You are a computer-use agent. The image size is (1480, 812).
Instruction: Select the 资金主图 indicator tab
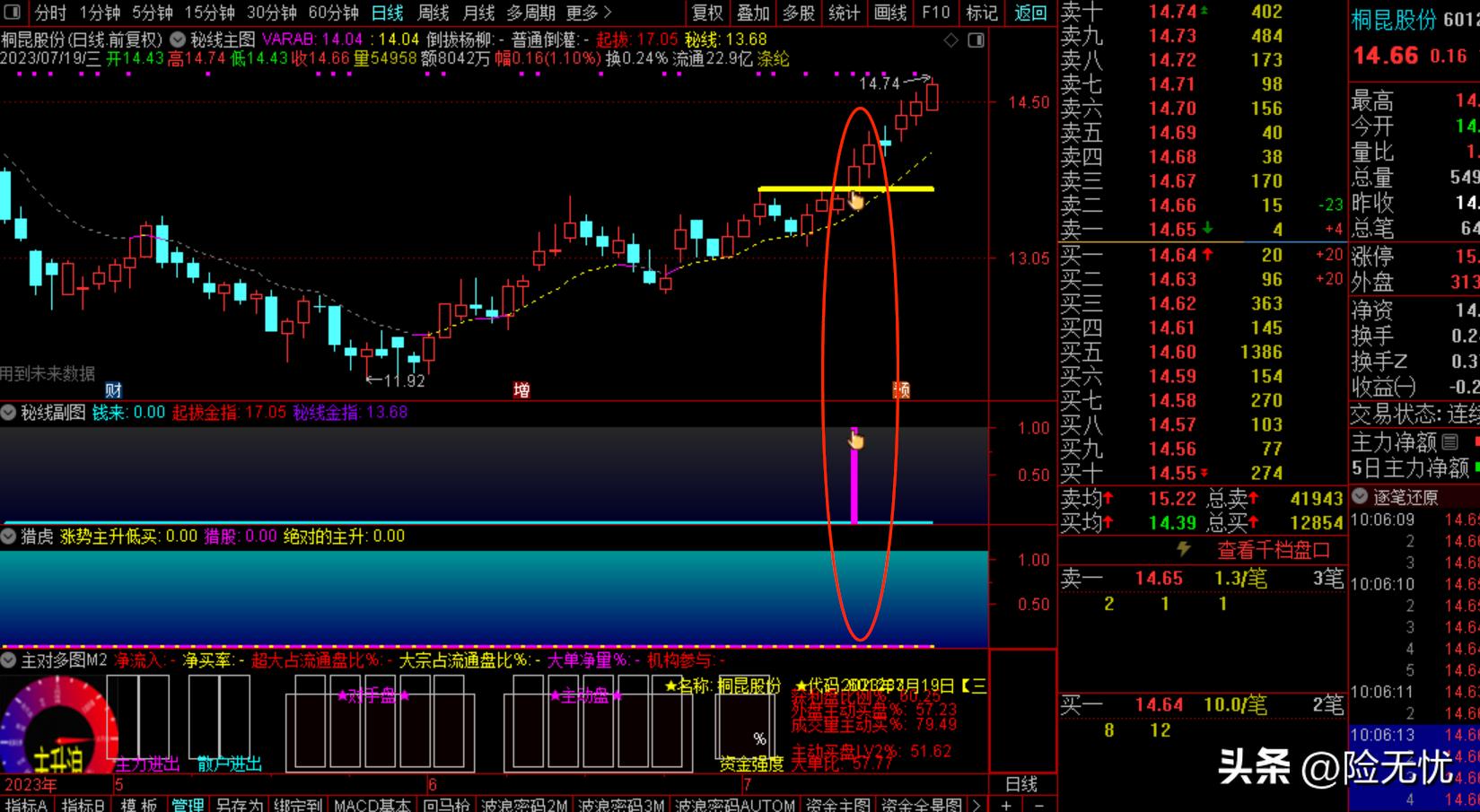coord(837,805)
